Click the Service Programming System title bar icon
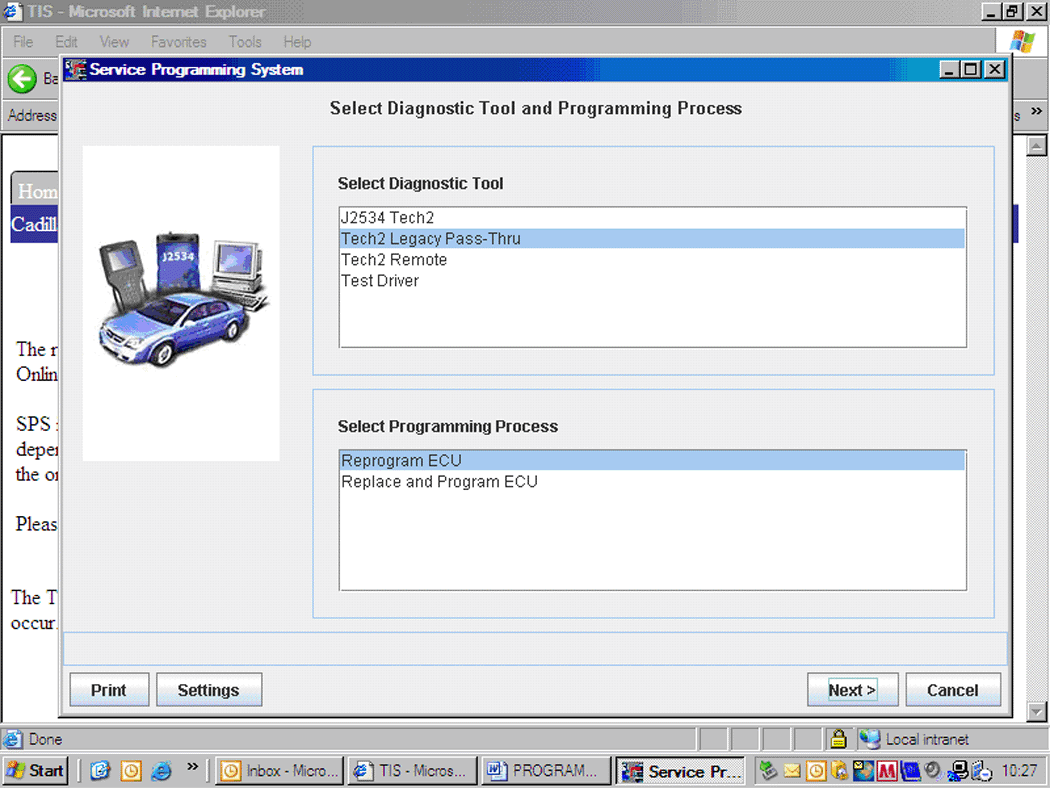The image size is (1050, 788). pos(77,70)
